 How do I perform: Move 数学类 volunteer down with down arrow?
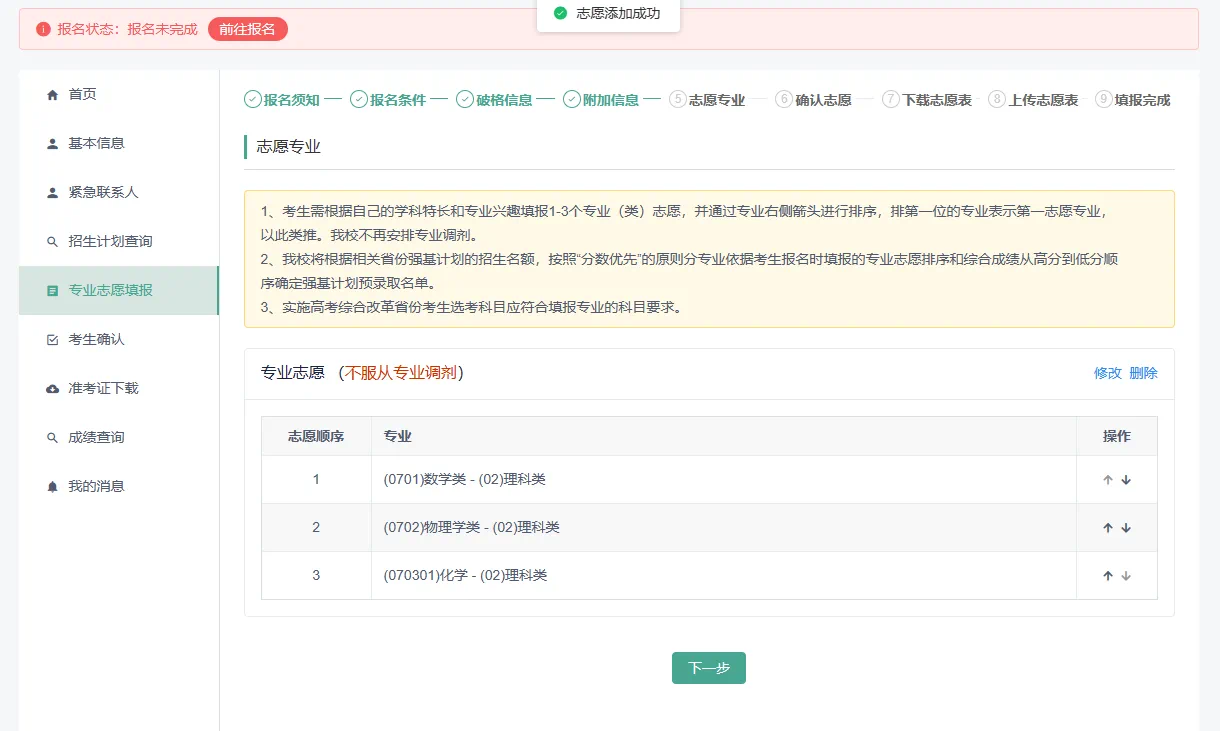click(1126, 479)
